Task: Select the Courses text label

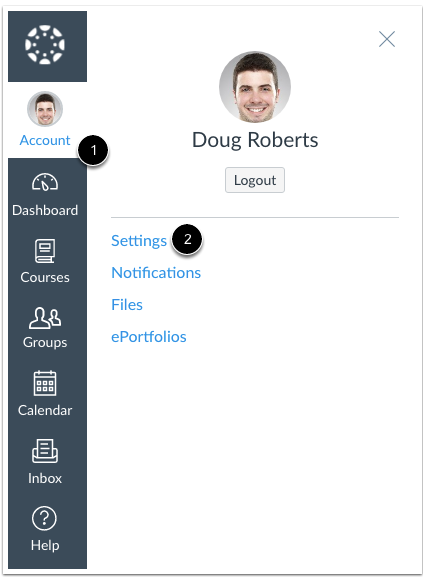Action: coord(45,277)
